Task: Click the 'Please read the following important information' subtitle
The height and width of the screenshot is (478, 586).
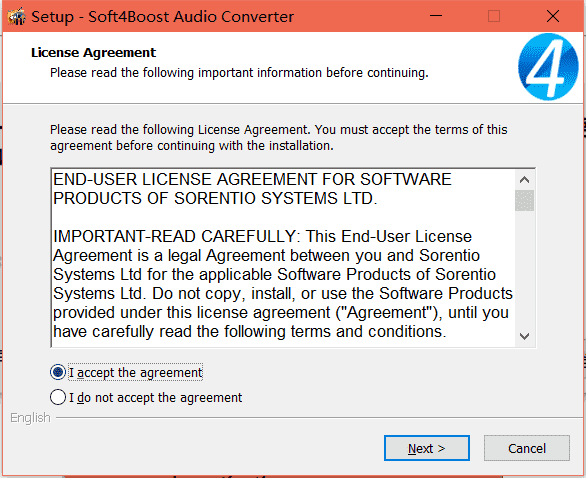Action: tap(239, 73)
